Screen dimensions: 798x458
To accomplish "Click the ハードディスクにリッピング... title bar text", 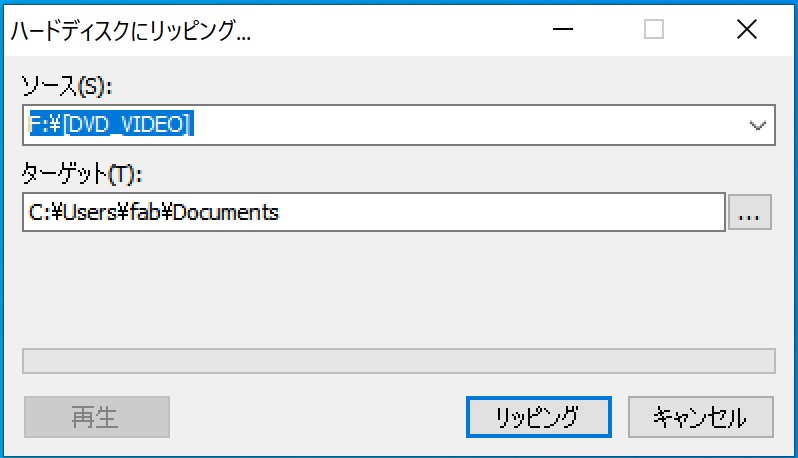I will [x=131, y=31].
